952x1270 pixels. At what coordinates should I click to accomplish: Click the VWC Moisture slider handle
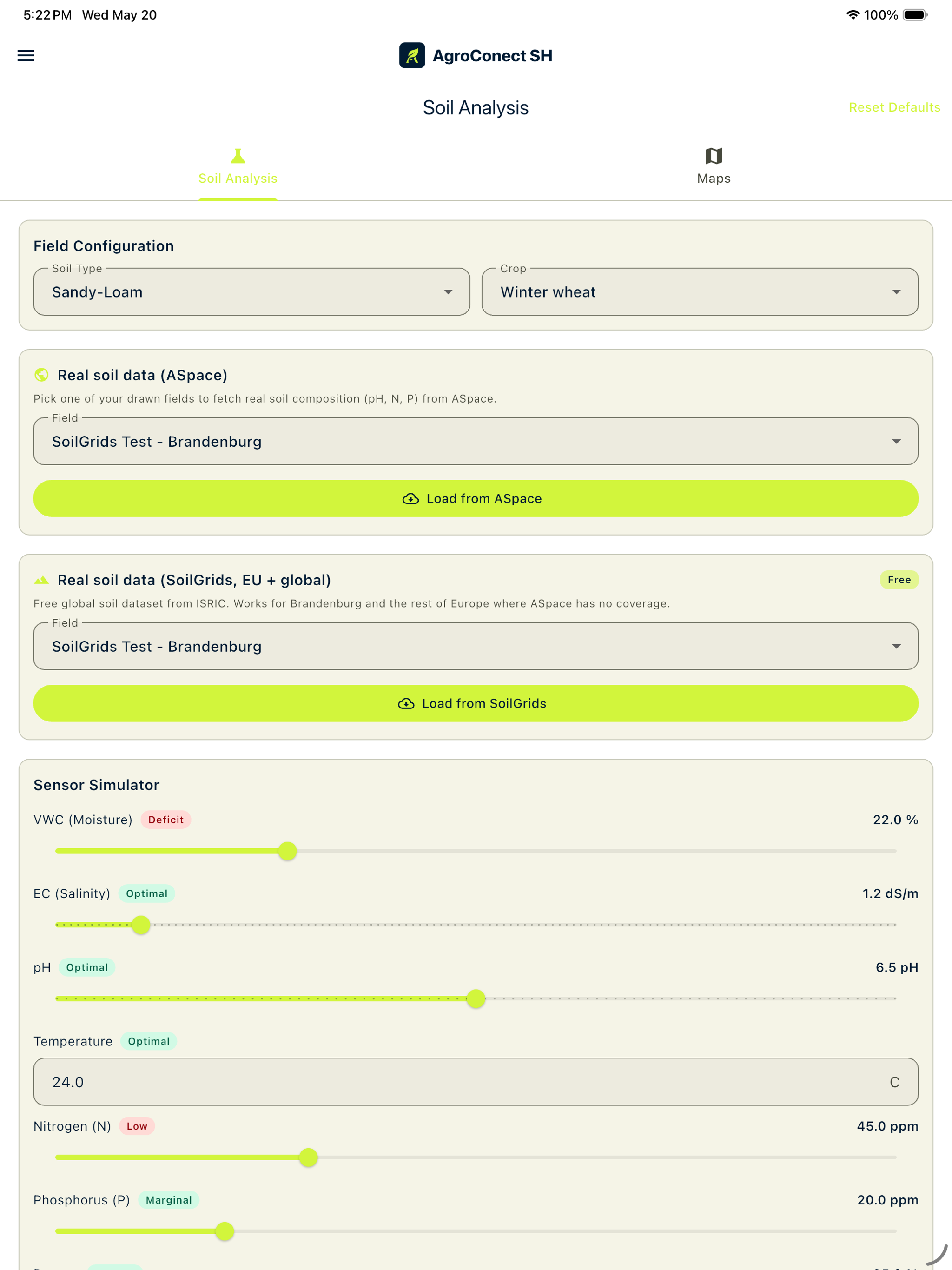pyautogui.click(x=287, y=851)
